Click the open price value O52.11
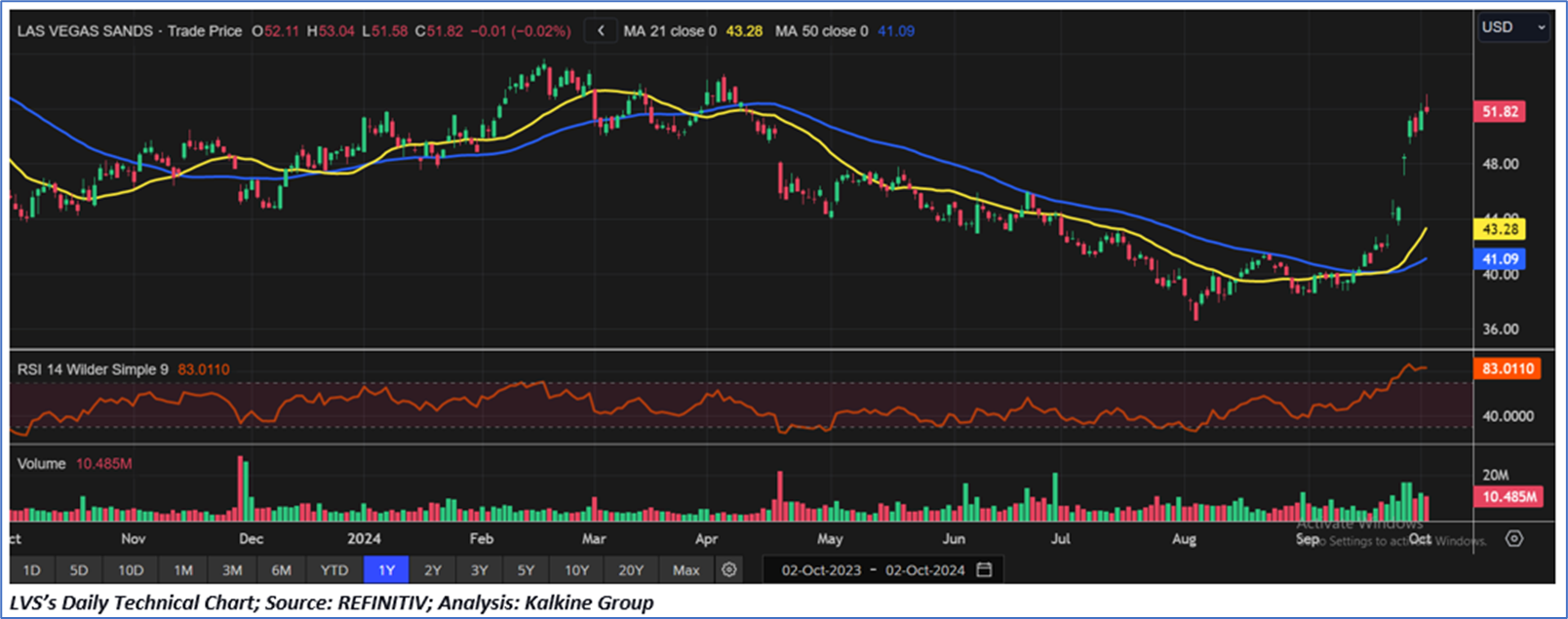1568x619 pixels. (x=275, y=31)
